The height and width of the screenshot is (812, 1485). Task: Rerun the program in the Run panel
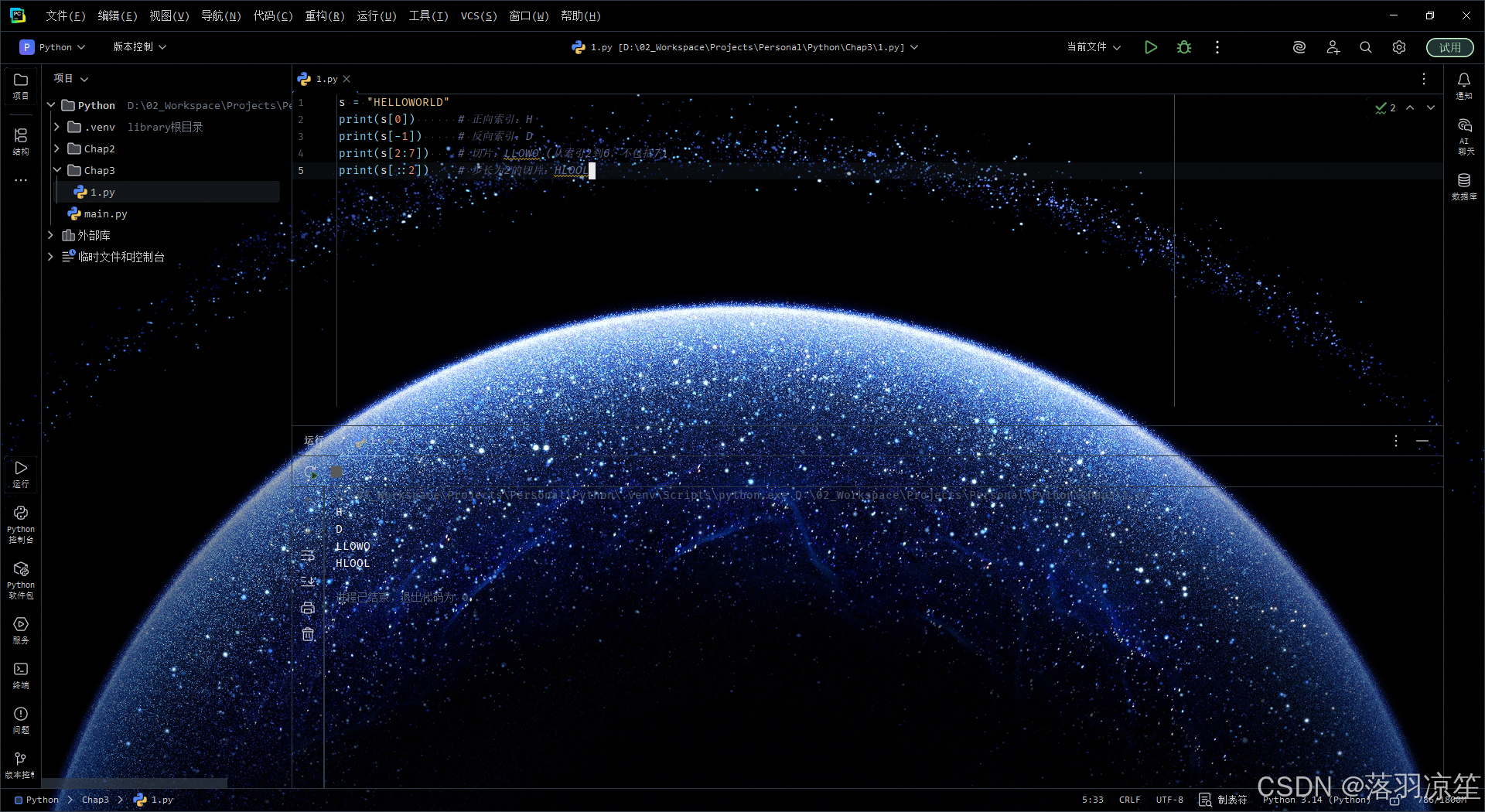311,472
